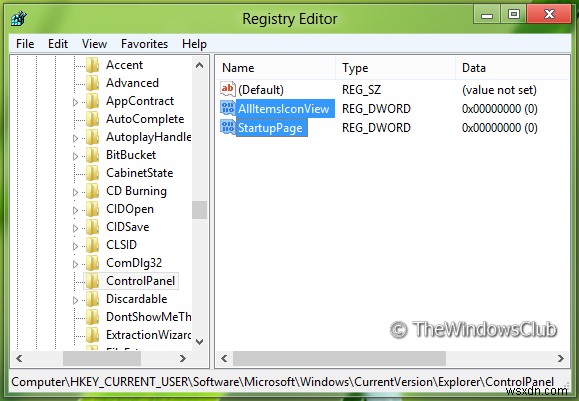The height and width of the screenshot is (401, 579).
Task: Minimize the Registry Editor window
Action: click(487, 15)
